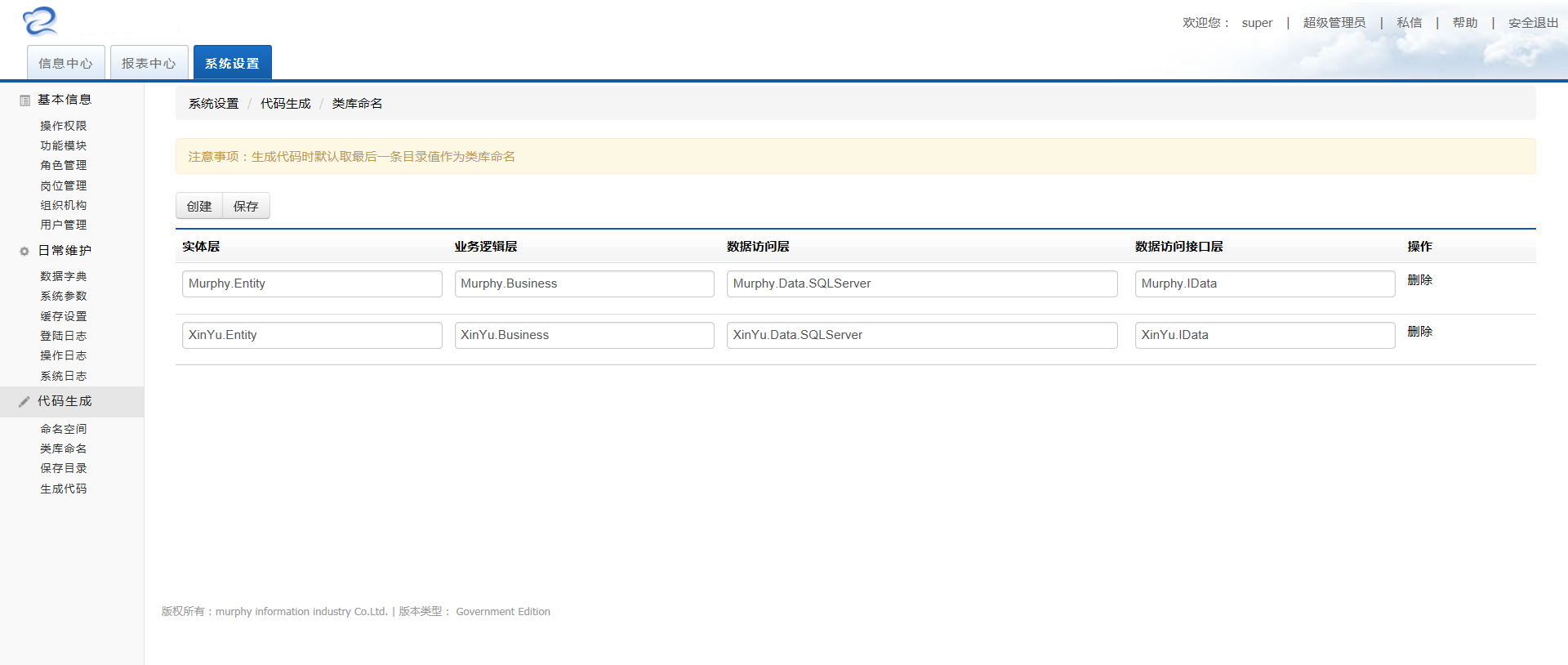1568x665 pixels.
Task: Click the Murphy.Entity input field
Action: (x=312, y=283)
